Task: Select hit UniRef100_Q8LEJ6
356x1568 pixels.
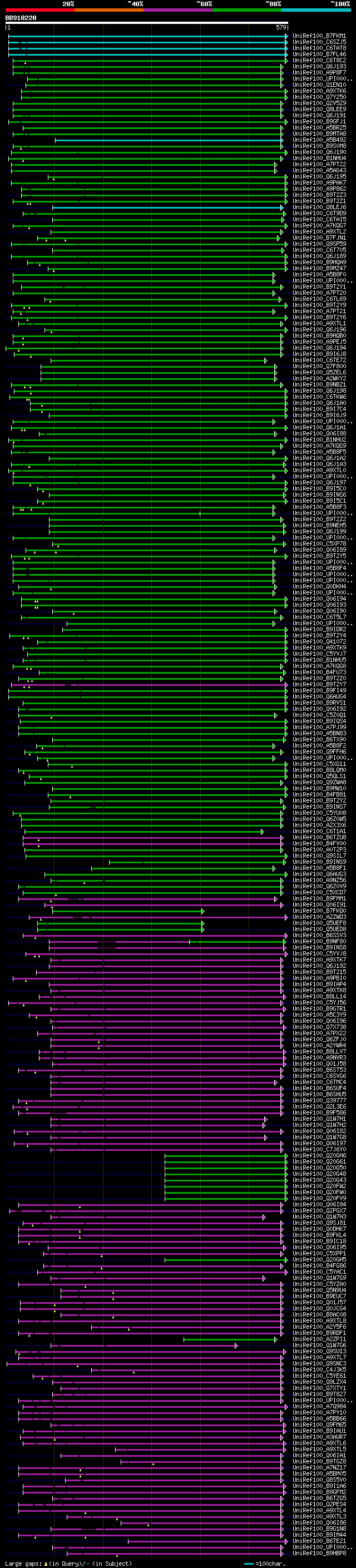Action: click(x=319, y=207)
